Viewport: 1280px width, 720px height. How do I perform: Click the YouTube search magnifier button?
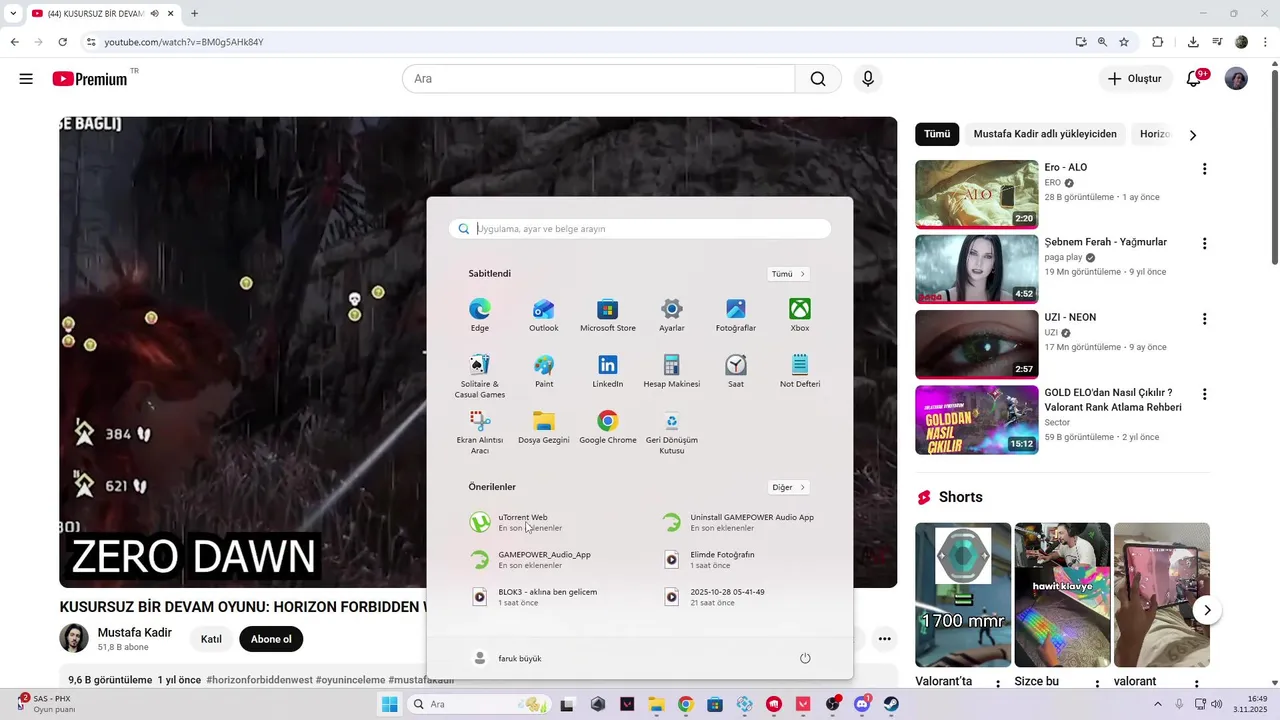[818, 79]
